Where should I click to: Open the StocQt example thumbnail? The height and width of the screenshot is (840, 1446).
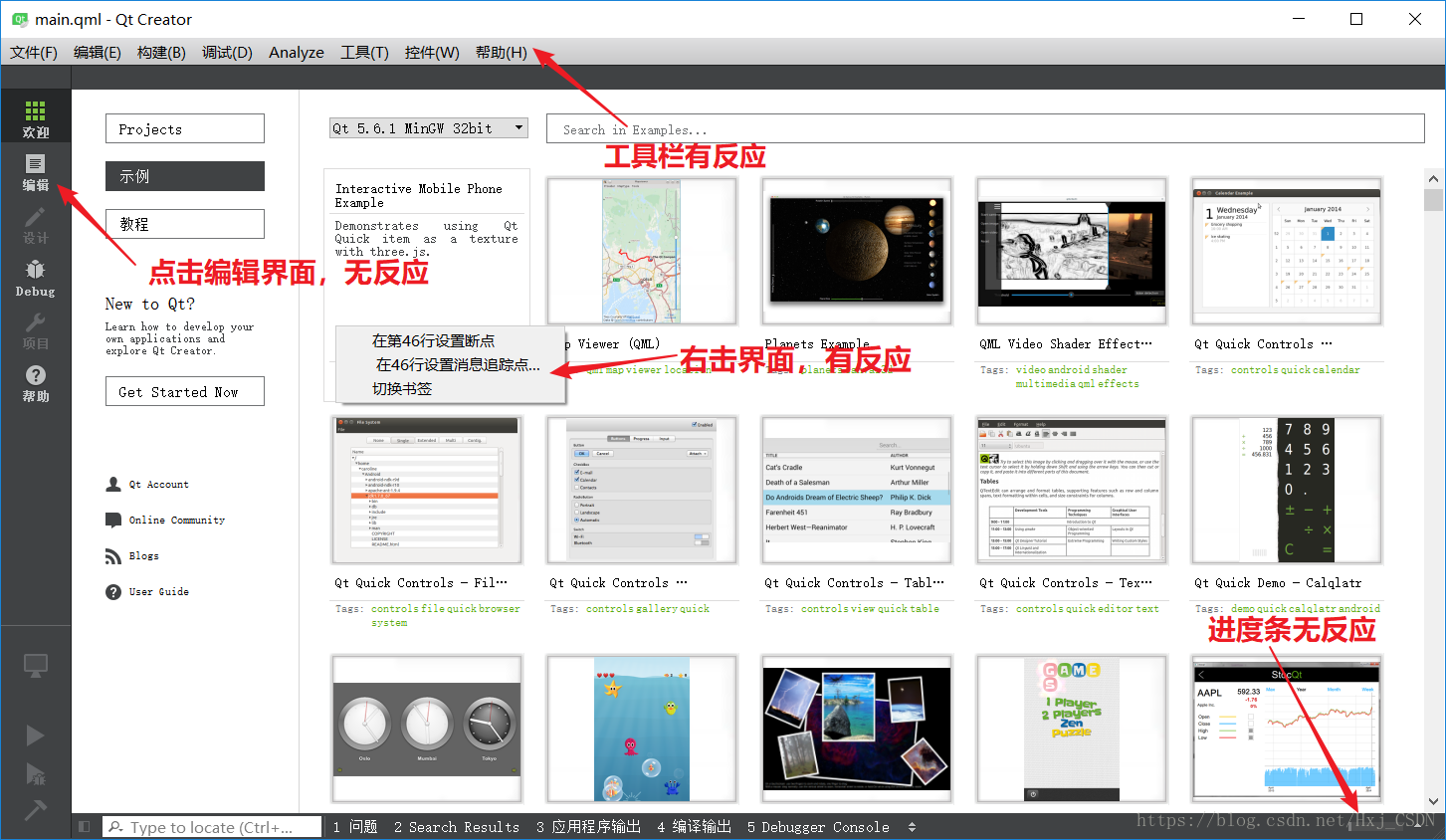[x=1287, y=729]
